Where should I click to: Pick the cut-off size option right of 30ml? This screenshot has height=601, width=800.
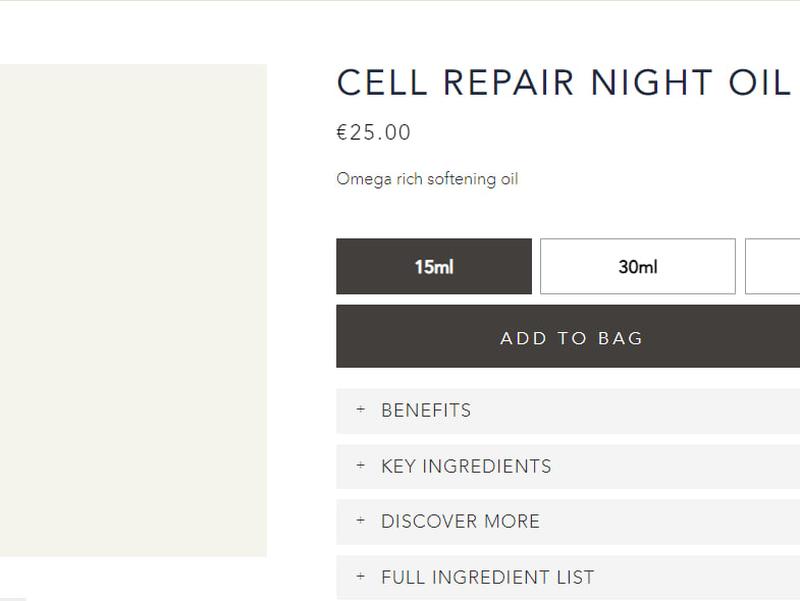(773, 267)
